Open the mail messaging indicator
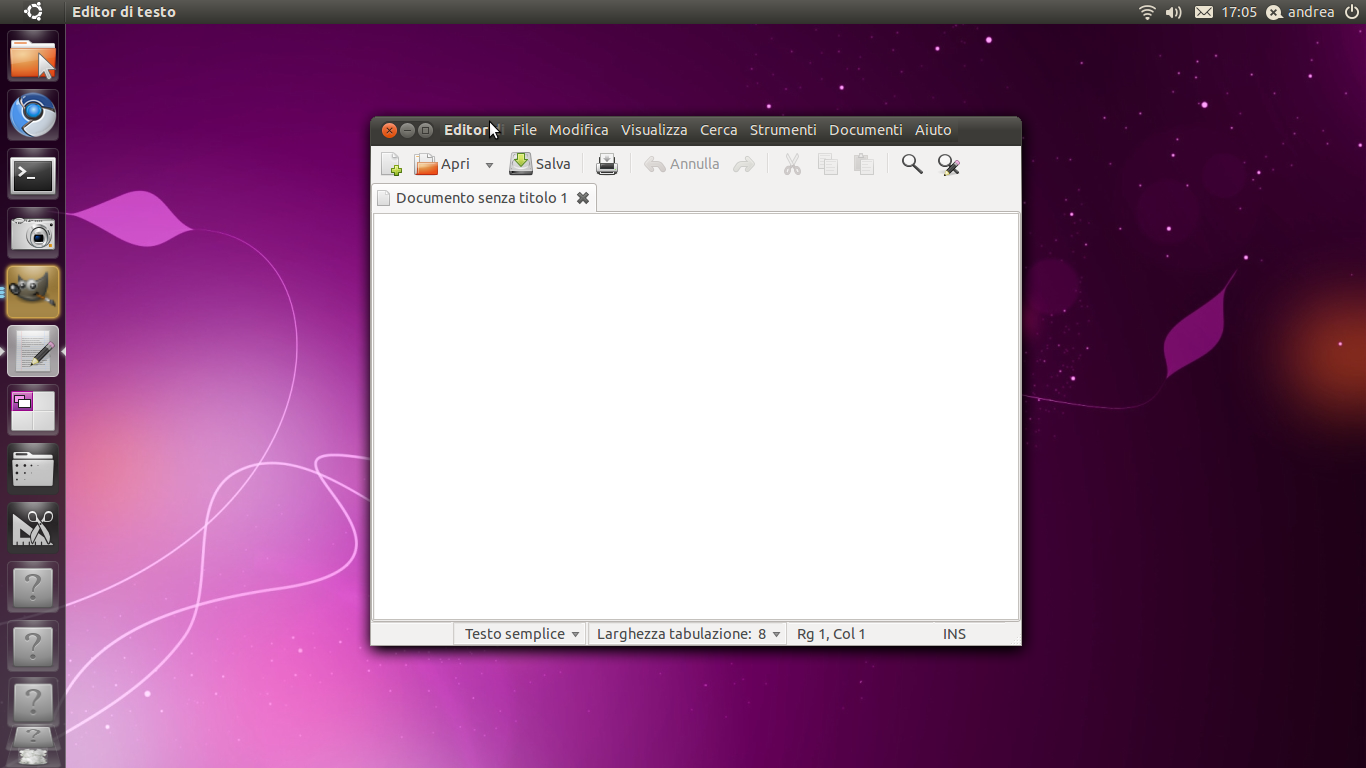The image size is (1366, 768). tap(1204, 12)
